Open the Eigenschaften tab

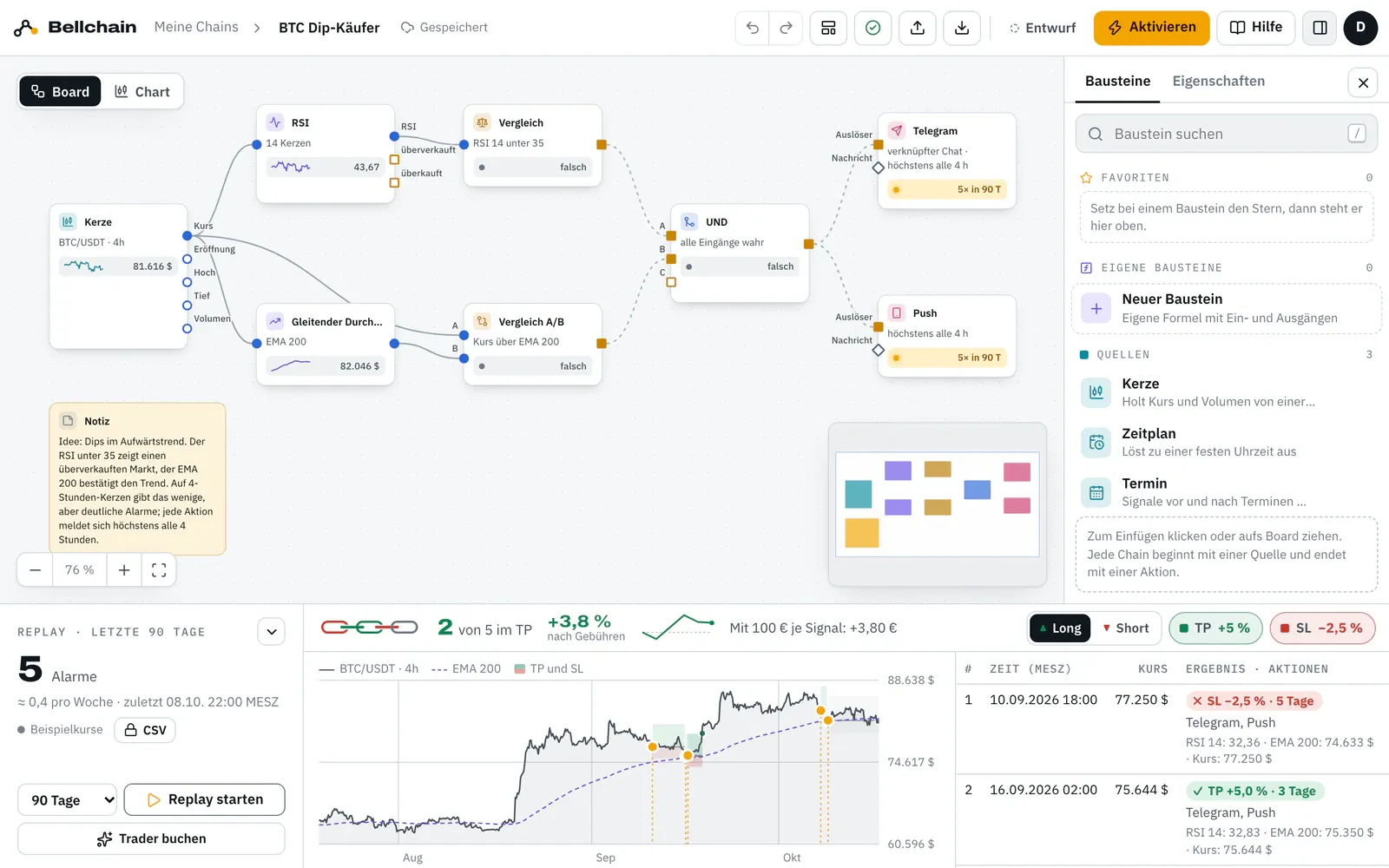click(1218, 81)
